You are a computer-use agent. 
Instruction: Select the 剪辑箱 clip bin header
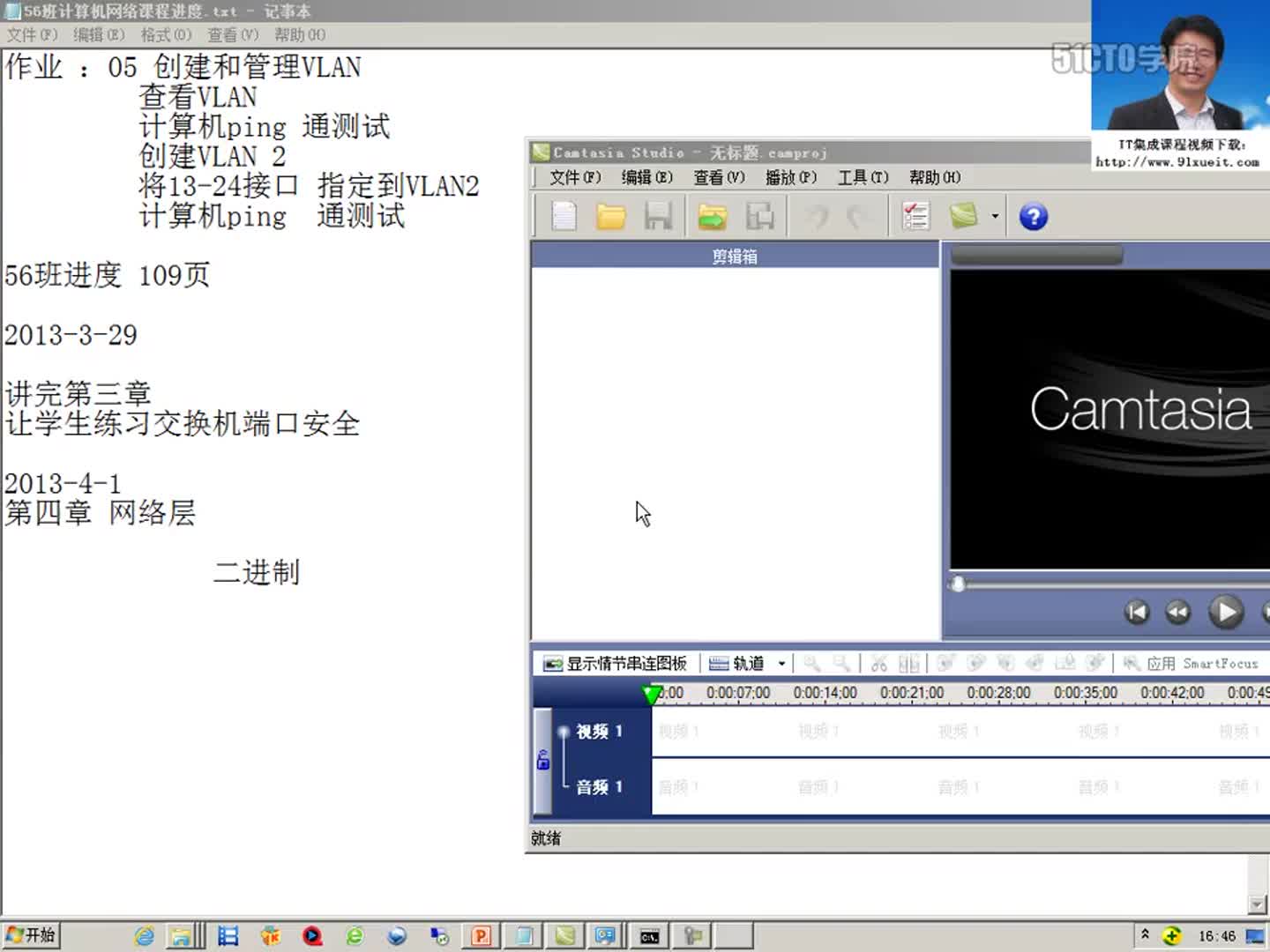(735, 256)
